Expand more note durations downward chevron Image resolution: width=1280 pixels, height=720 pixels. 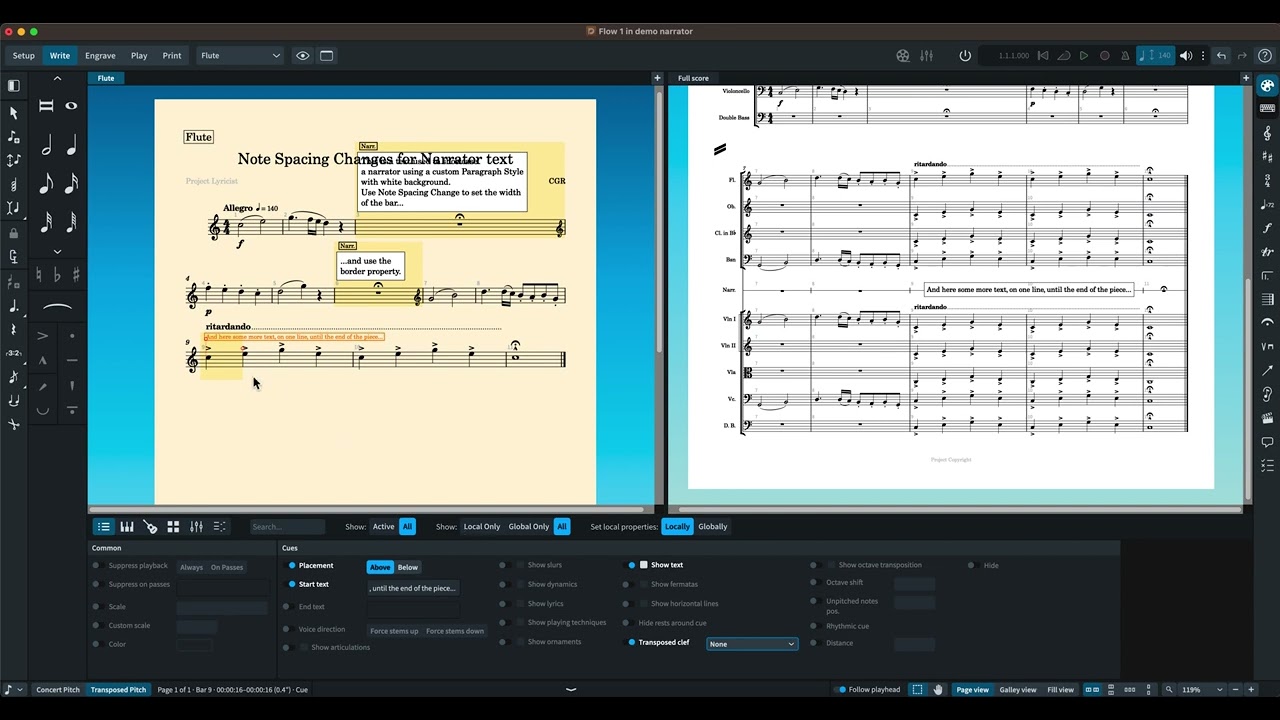57,252
